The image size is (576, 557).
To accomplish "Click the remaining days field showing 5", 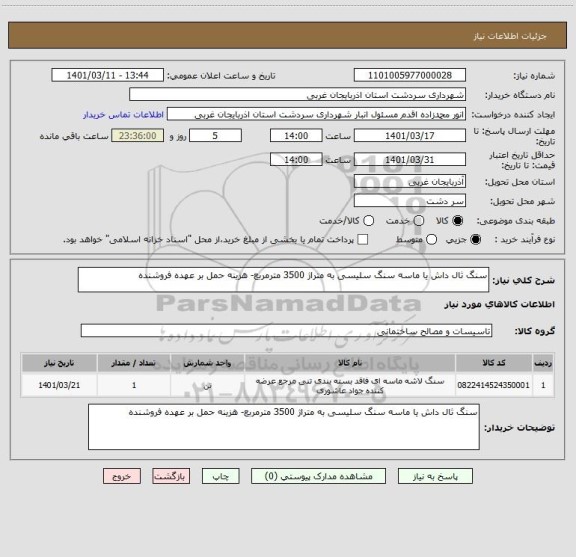I will [215, 136].
